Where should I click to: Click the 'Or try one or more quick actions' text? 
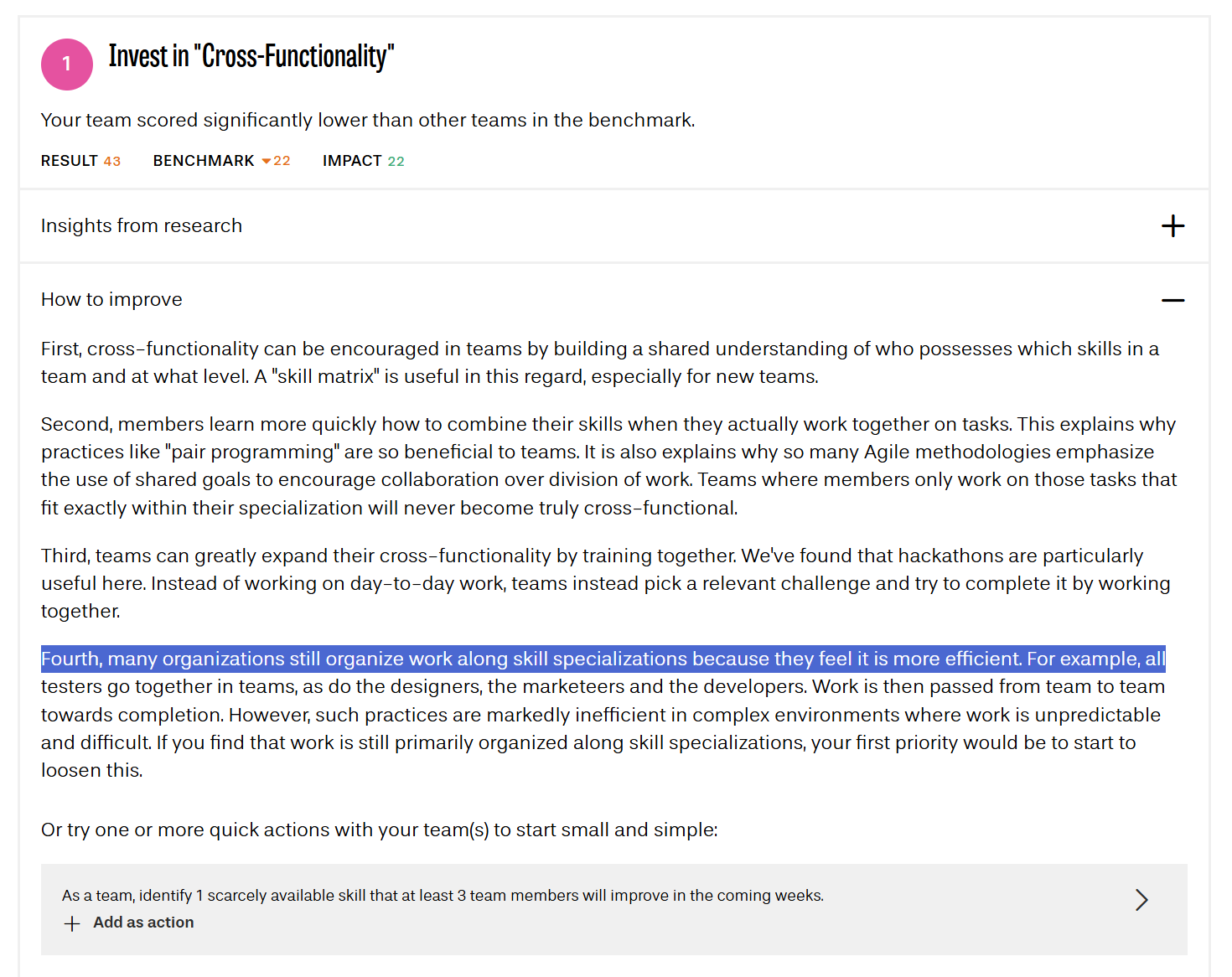(x=379, y=830)
